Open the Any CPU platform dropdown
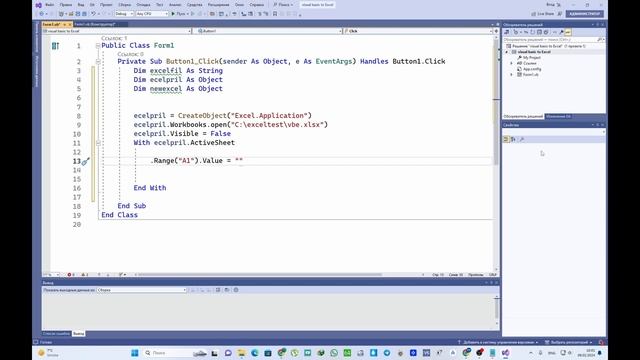 tap(152, 14)
